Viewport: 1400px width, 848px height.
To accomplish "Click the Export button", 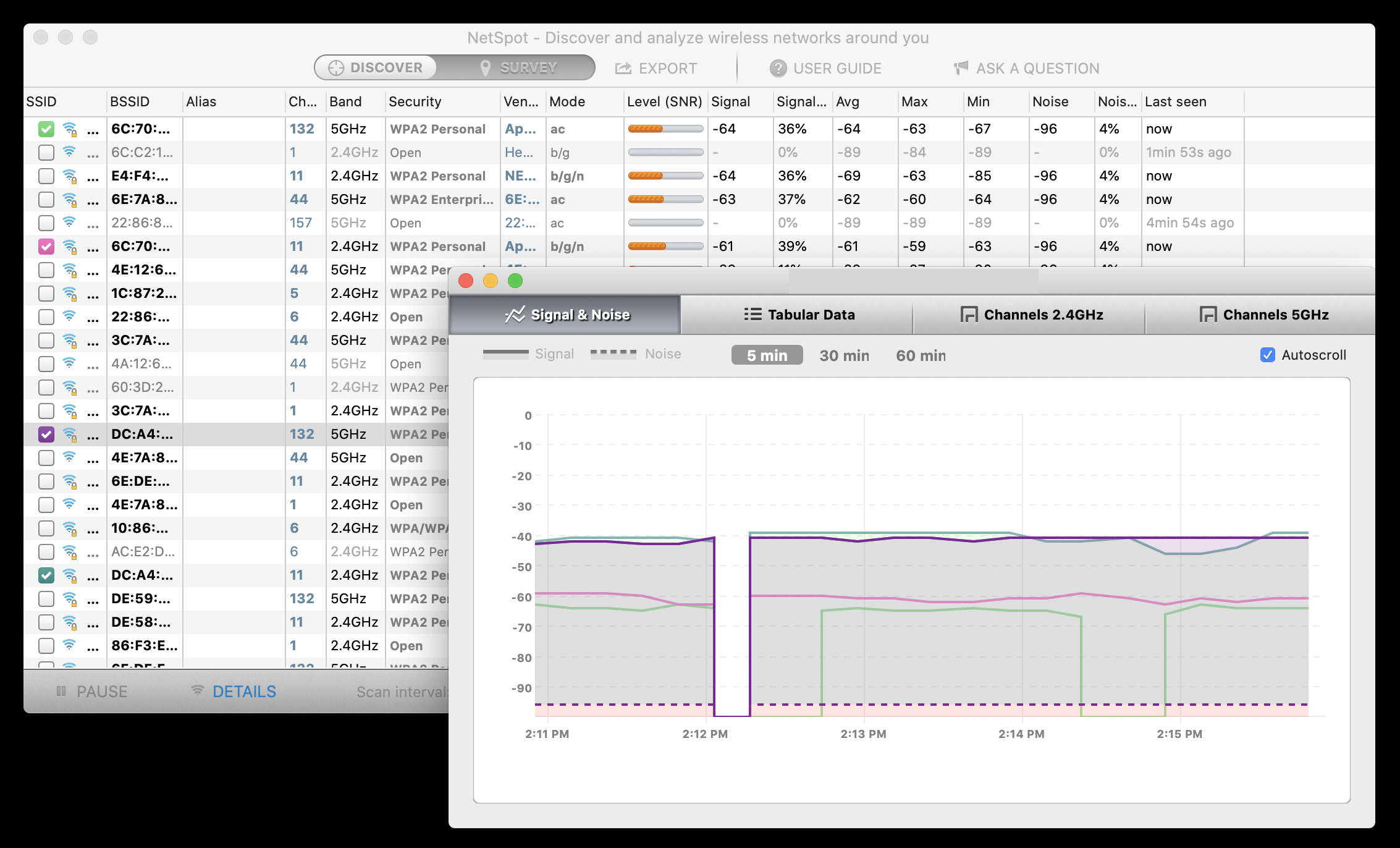I will pyautogui.click(x=656, y=68).
